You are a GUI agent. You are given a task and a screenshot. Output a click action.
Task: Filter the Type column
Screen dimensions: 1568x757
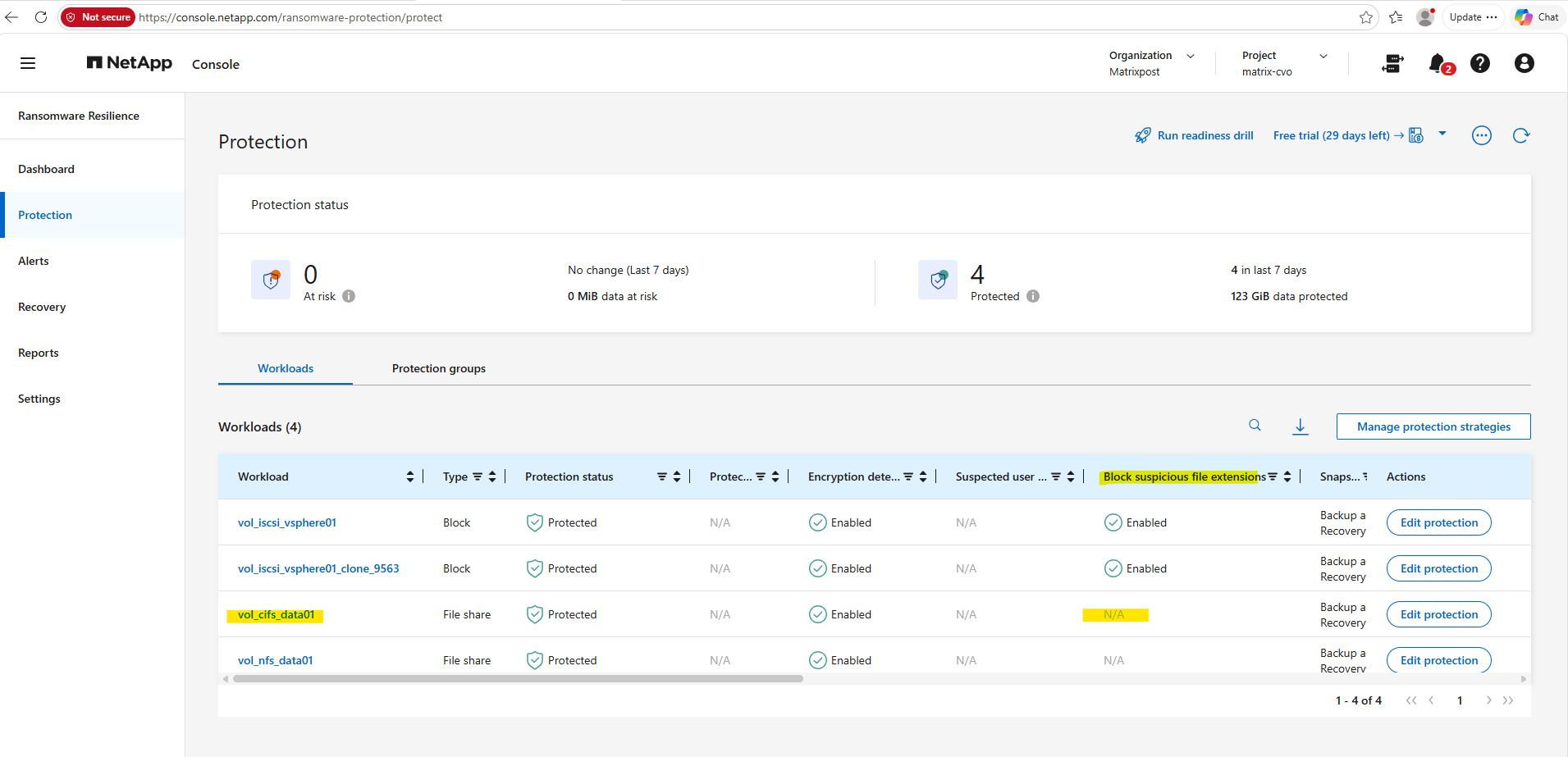point(477,477)
